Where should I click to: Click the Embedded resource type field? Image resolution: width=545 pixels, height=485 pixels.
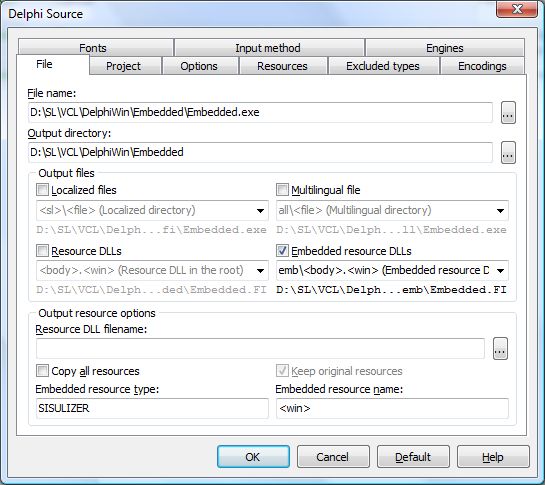pyautogui.click(x=152, y=408)
